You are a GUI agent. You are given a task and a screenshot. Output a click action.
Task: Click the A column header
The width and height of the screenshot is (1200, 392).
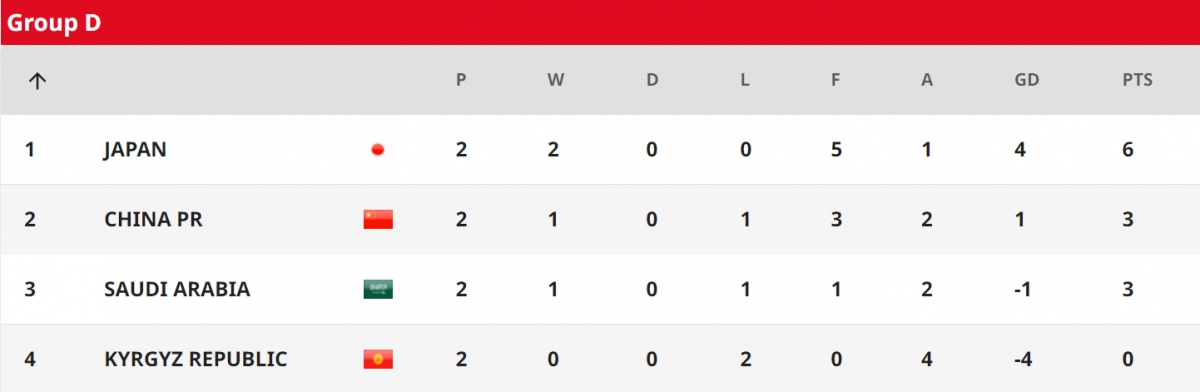pyautogui.click(x=927, y=81)
